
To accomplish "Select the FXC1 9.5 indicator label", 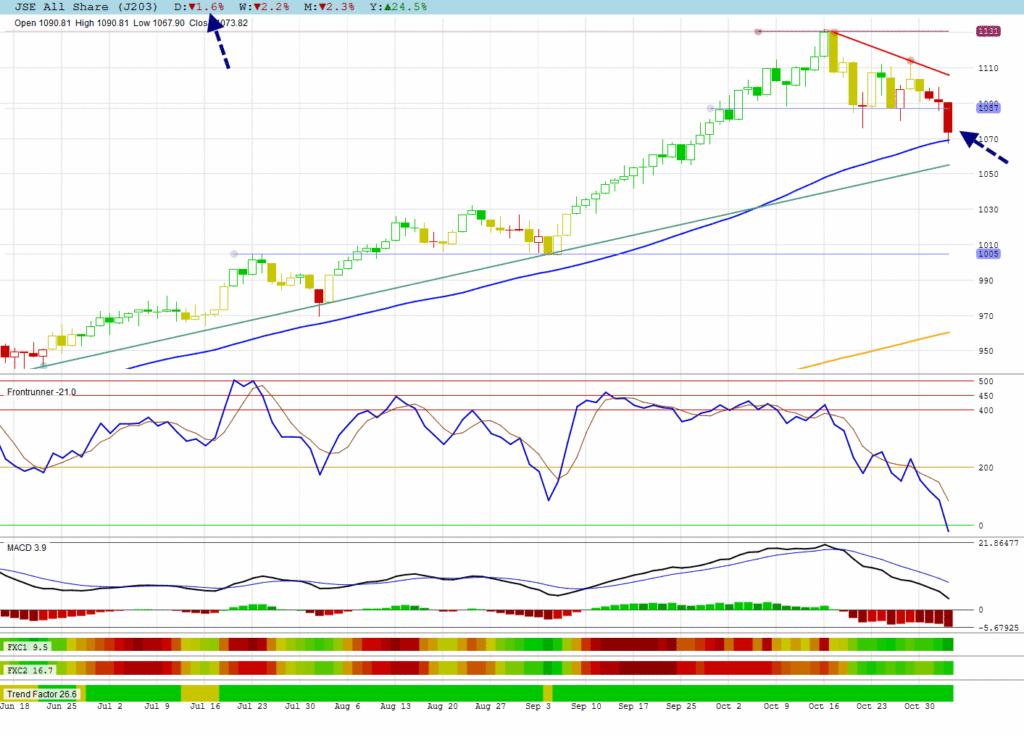I will [x=29, y=647].
